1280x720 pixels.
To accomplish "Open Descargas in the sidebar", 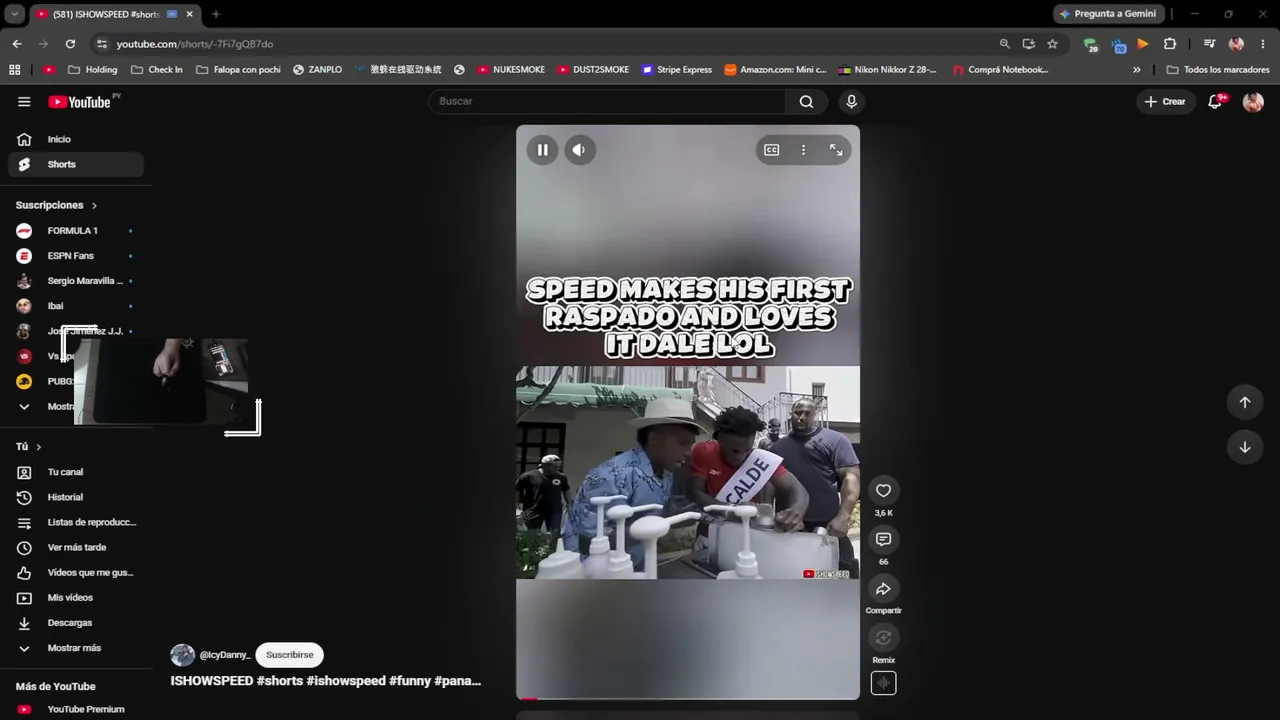I will [76, 623].
